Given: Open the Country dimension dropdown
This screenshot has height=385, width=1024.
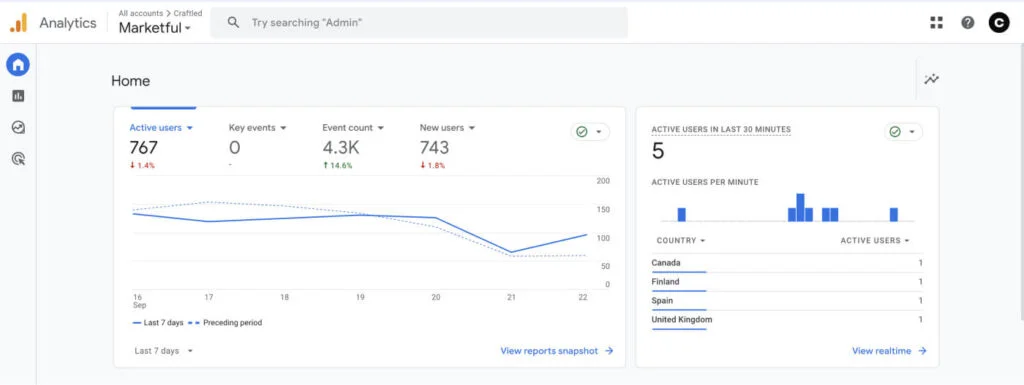Looking at the screenshot, I should coord(681,241).
